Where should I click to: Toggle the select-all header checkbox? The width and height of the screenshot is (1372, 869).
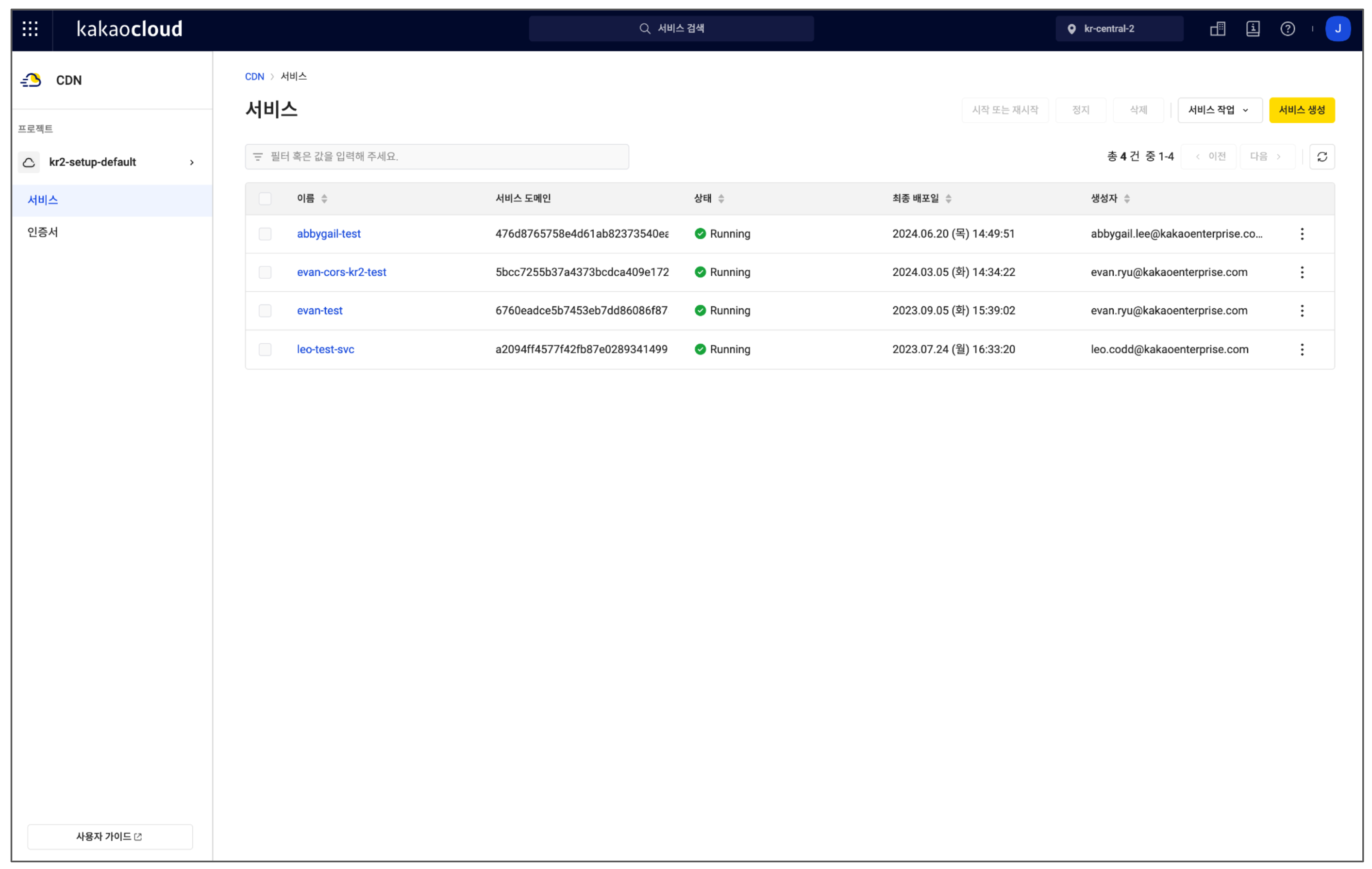[x=265, y=199]
